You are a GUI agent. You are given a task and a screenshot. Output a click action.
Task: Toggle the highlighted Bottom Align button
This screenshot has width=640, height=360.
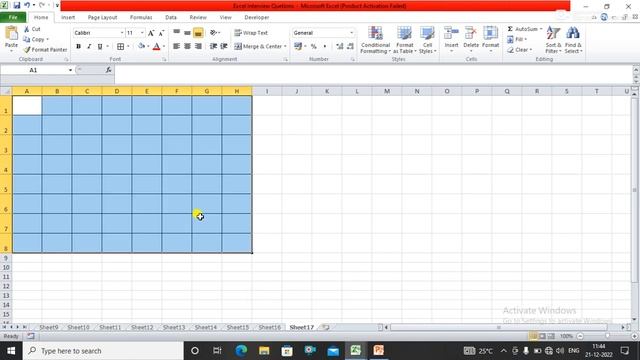[x=198, y=33]
